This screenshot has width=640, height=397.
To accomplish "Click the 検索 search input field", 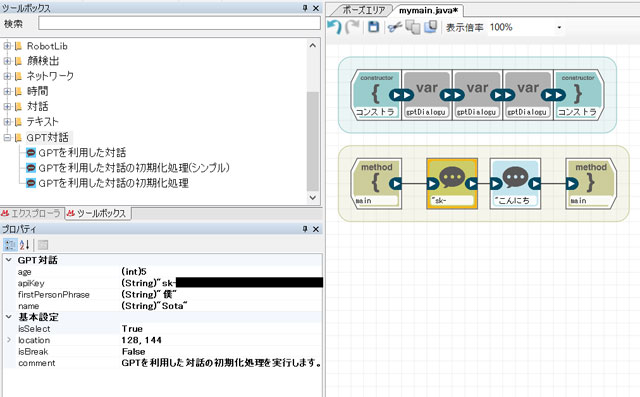I will pos(179,23).
